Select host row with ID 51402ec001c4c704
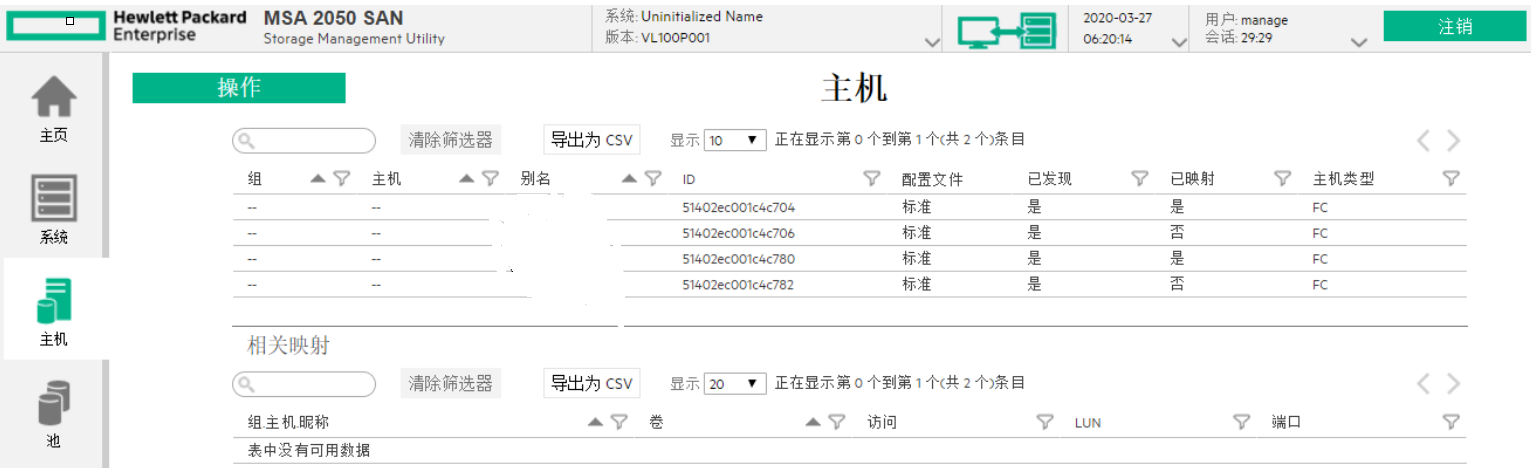The image size is (1531, 468). (x=849, y=207)
